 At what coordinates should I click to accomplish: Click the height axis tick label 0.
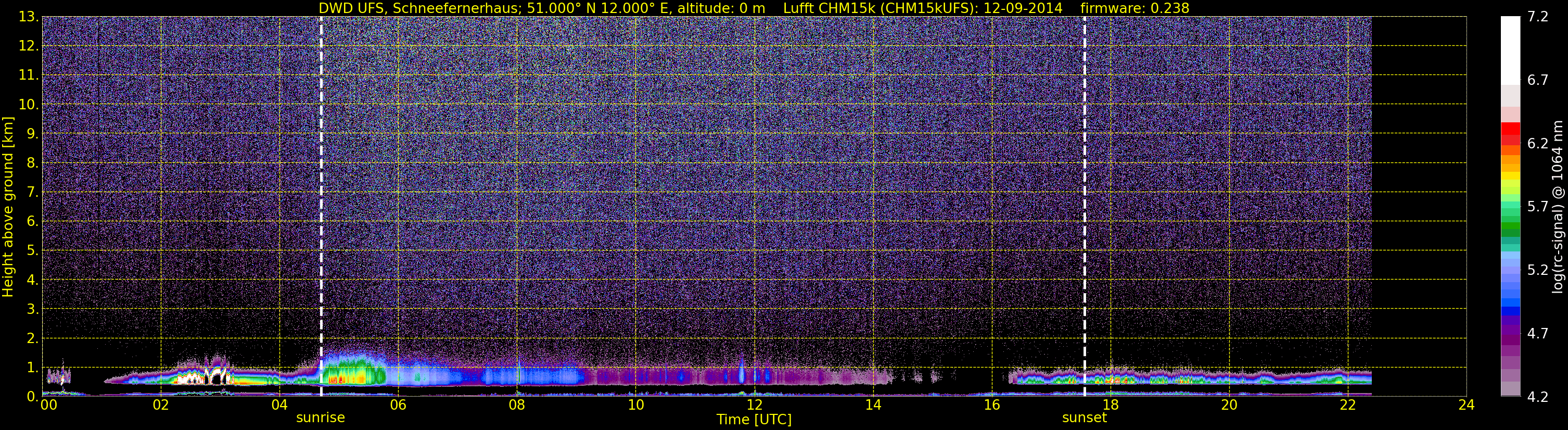pyautogui.click(x=33, y=397)
